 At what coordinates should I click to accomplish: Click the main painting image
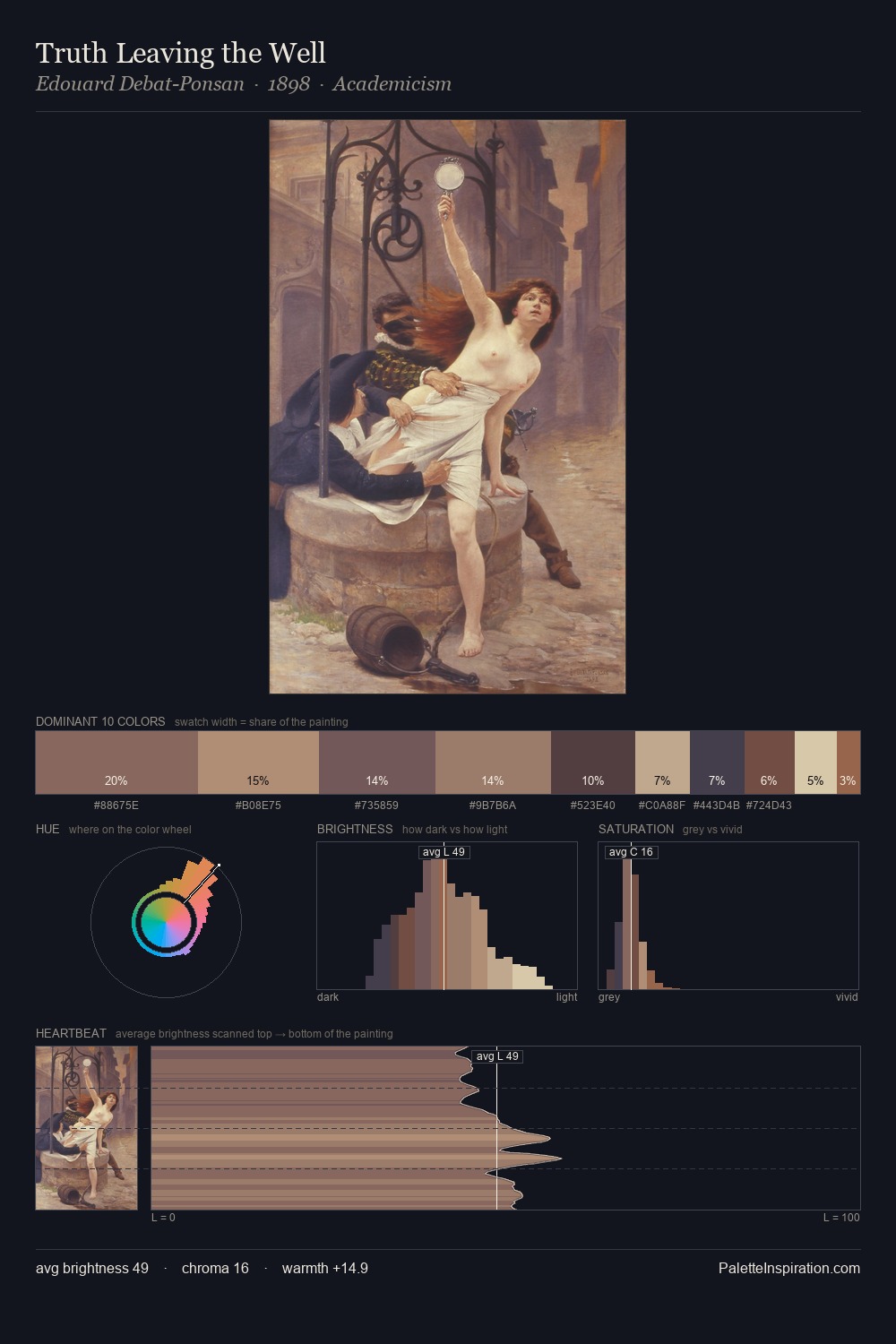point(447,407)
